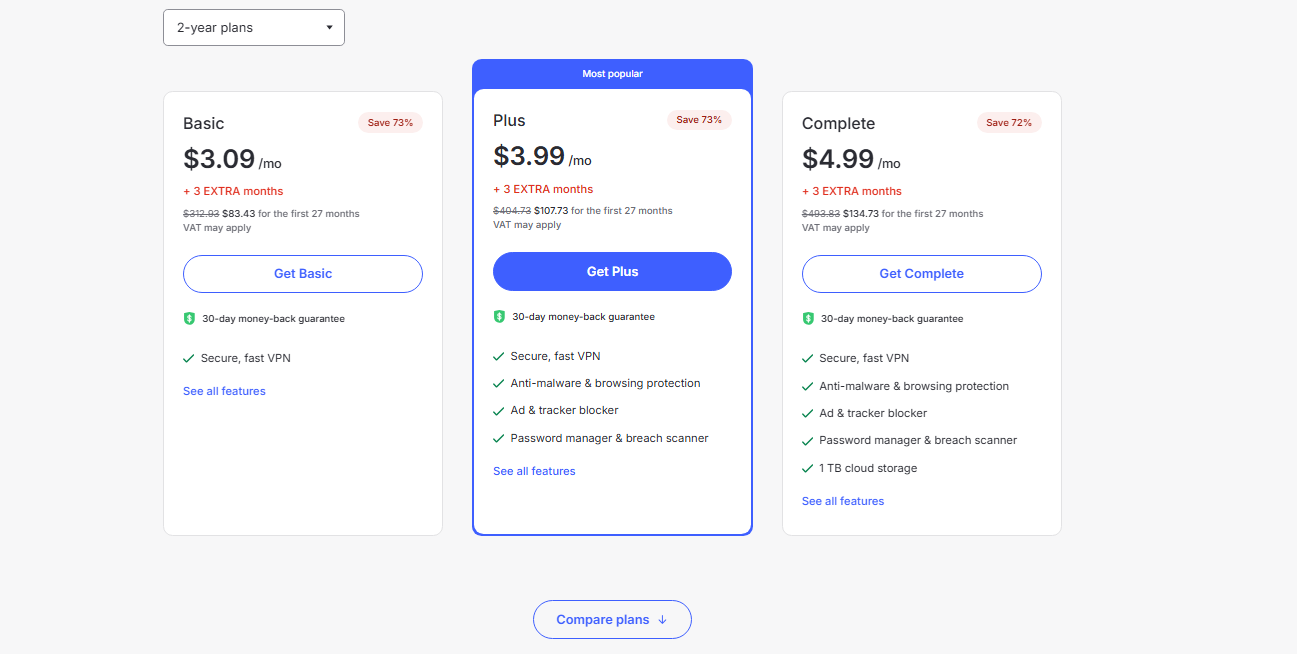Click the Get Plus button
Screen dimensions: 1297x654
click(x=612, y=272)
